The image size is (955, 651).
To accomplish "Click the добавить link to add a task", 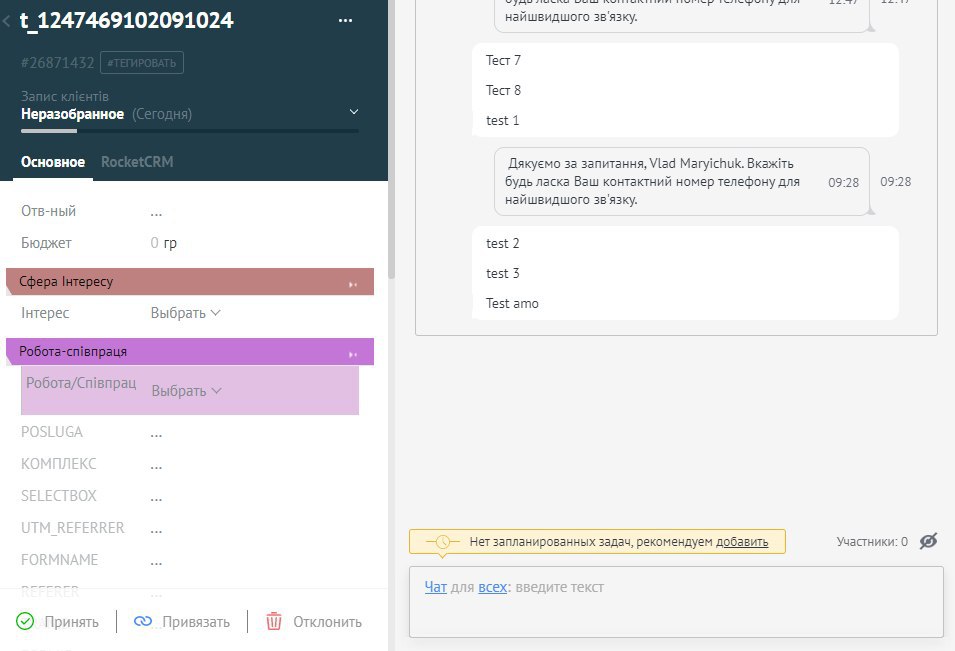I will point(742,541).
